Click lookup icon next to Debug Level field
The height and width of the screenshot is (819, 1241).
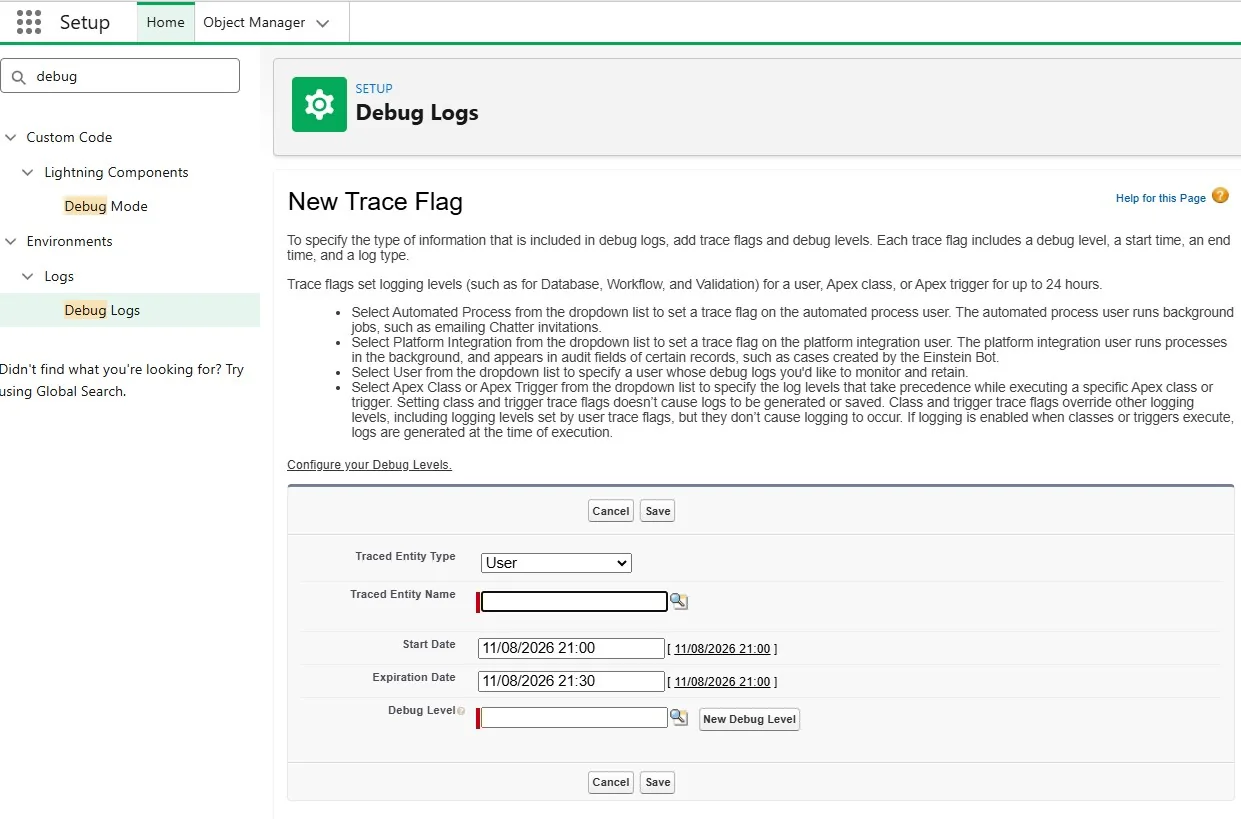pos(679,717)
